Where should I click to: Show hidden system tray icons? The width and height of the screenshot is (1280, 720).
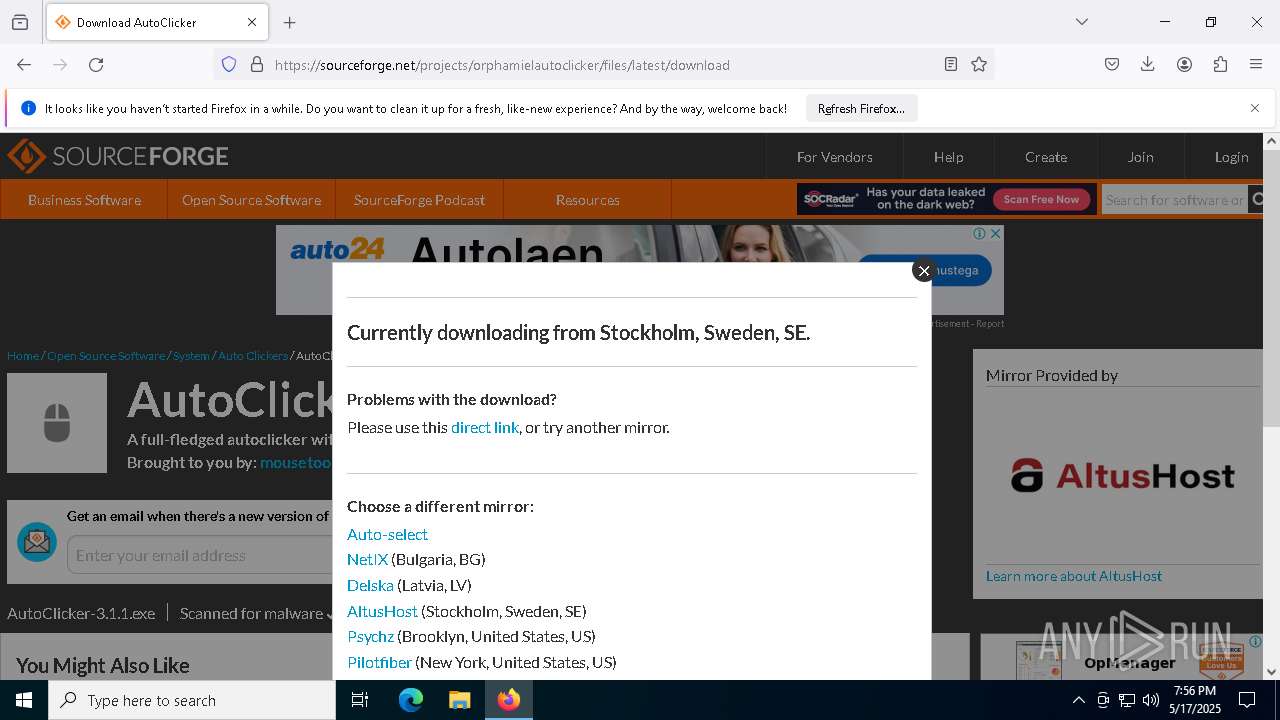(1078, 700)
